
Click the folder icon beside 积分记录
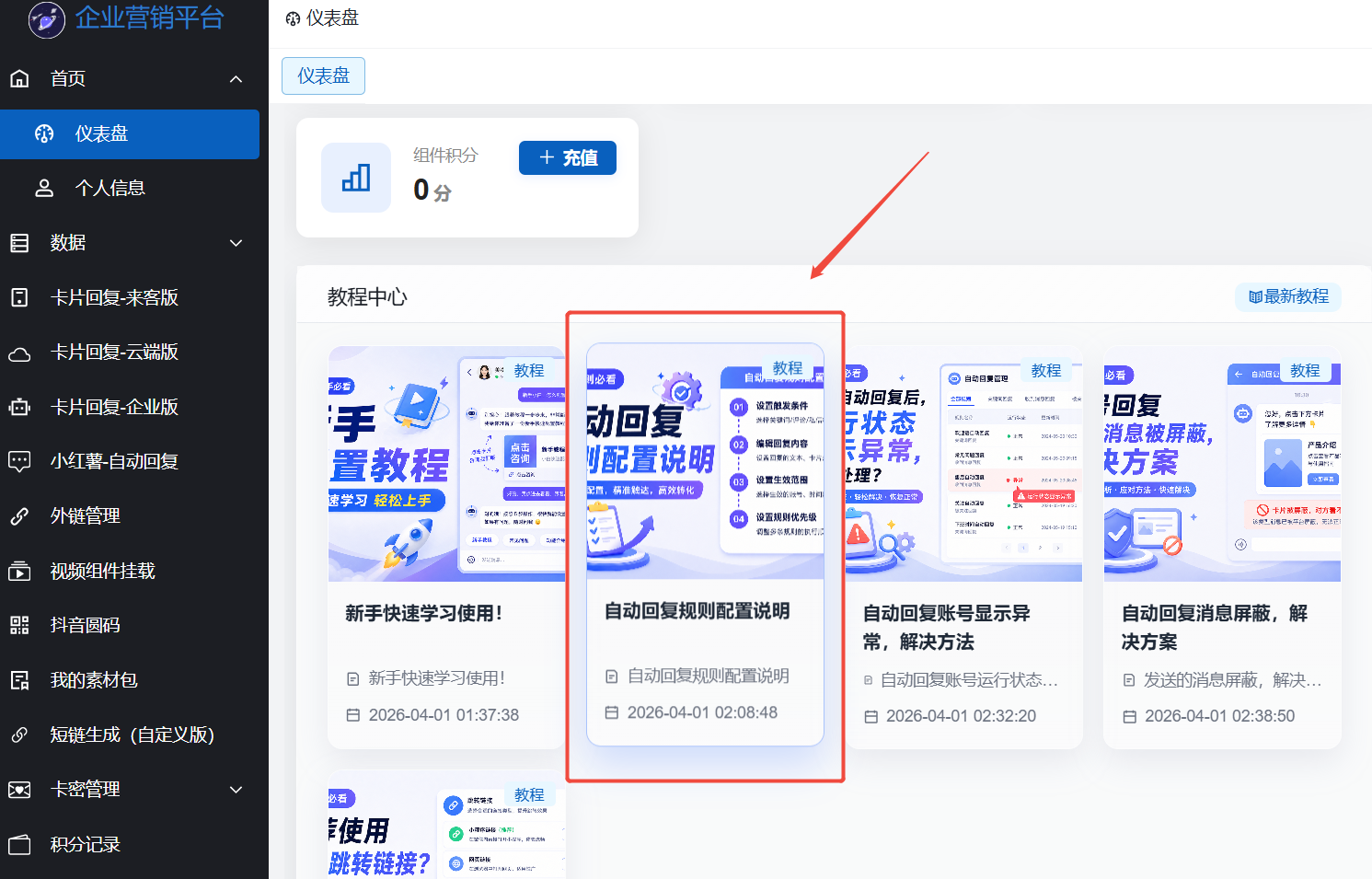tap(19, 845)
